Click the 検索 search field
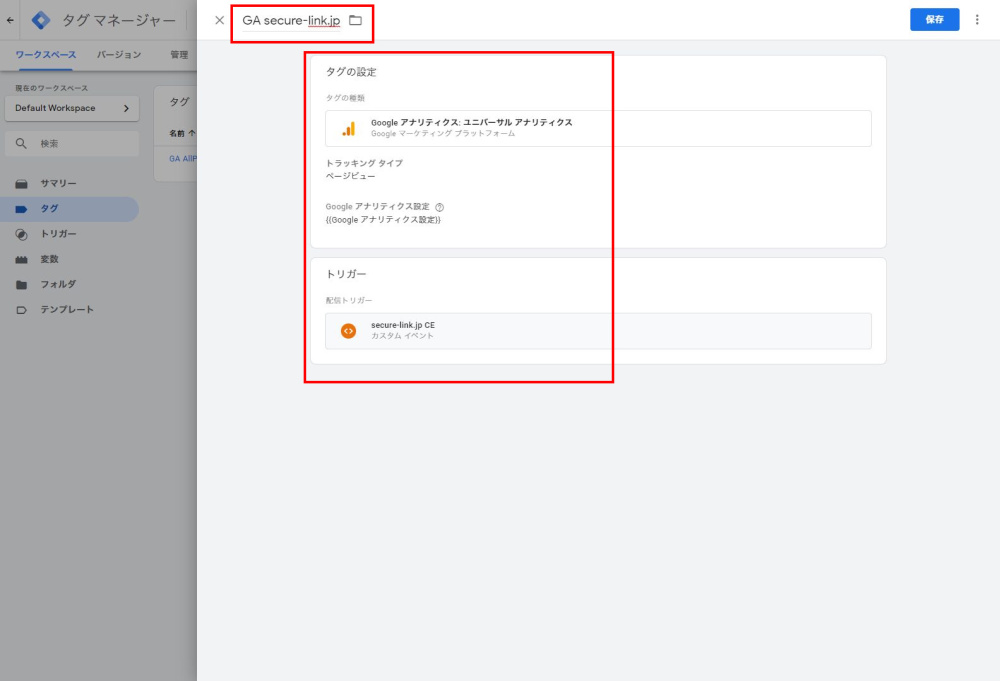Screen dimensions: 1000x681 coord(71,143)
